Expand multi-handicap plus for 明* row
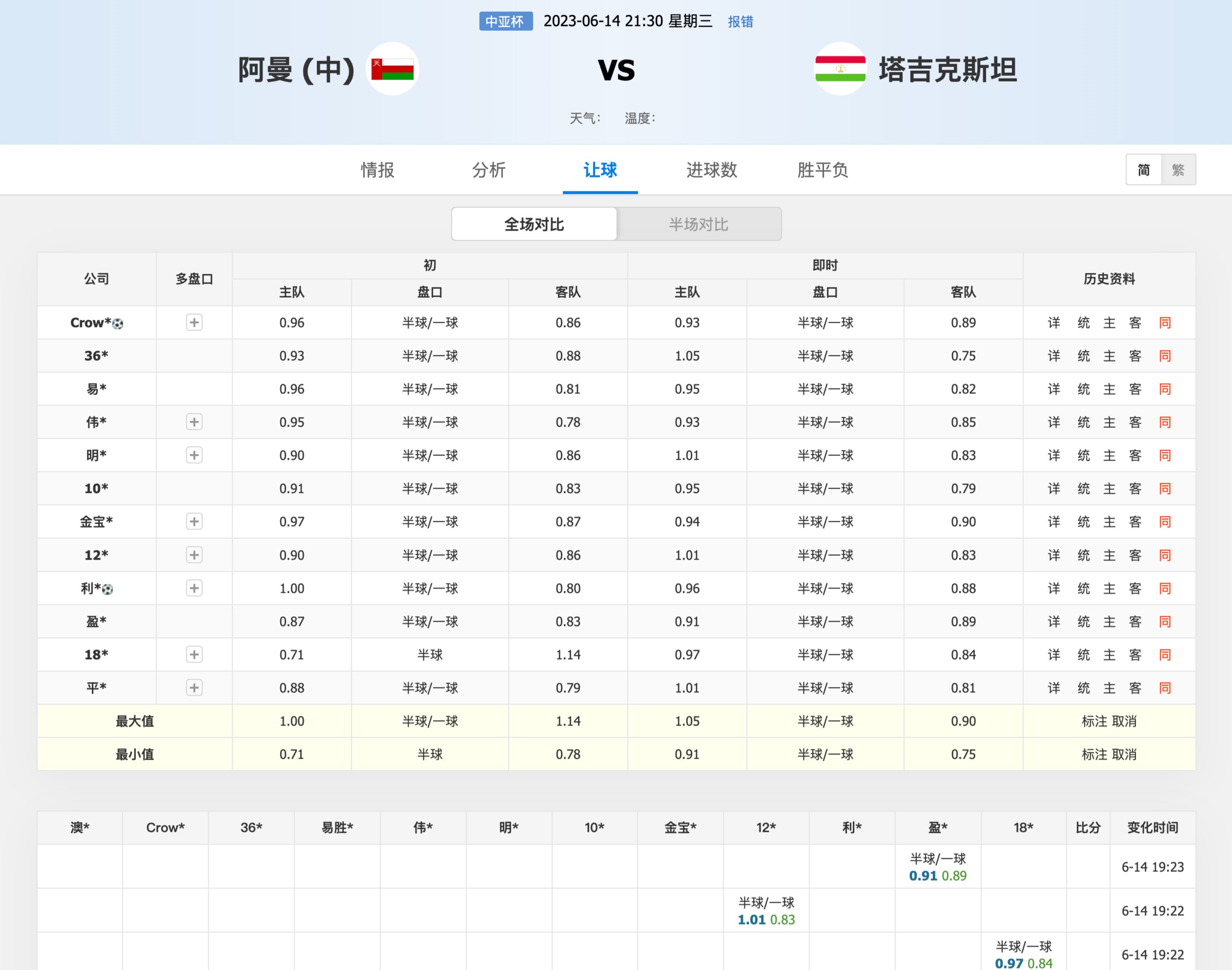Image resolution: width=1232 pixels, height=970 pixels. tap(194, 455)
